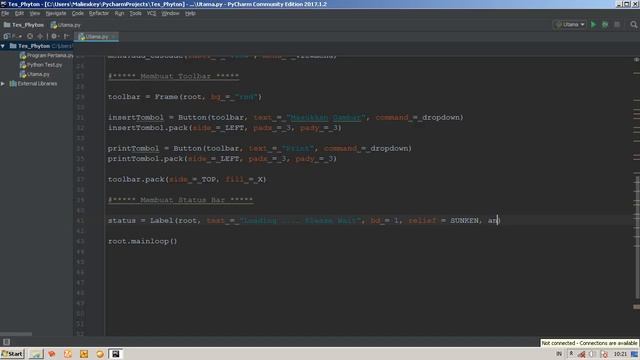Click scroll from source target icon
This screenshot has width=640, height=360.
pos(30,36)
